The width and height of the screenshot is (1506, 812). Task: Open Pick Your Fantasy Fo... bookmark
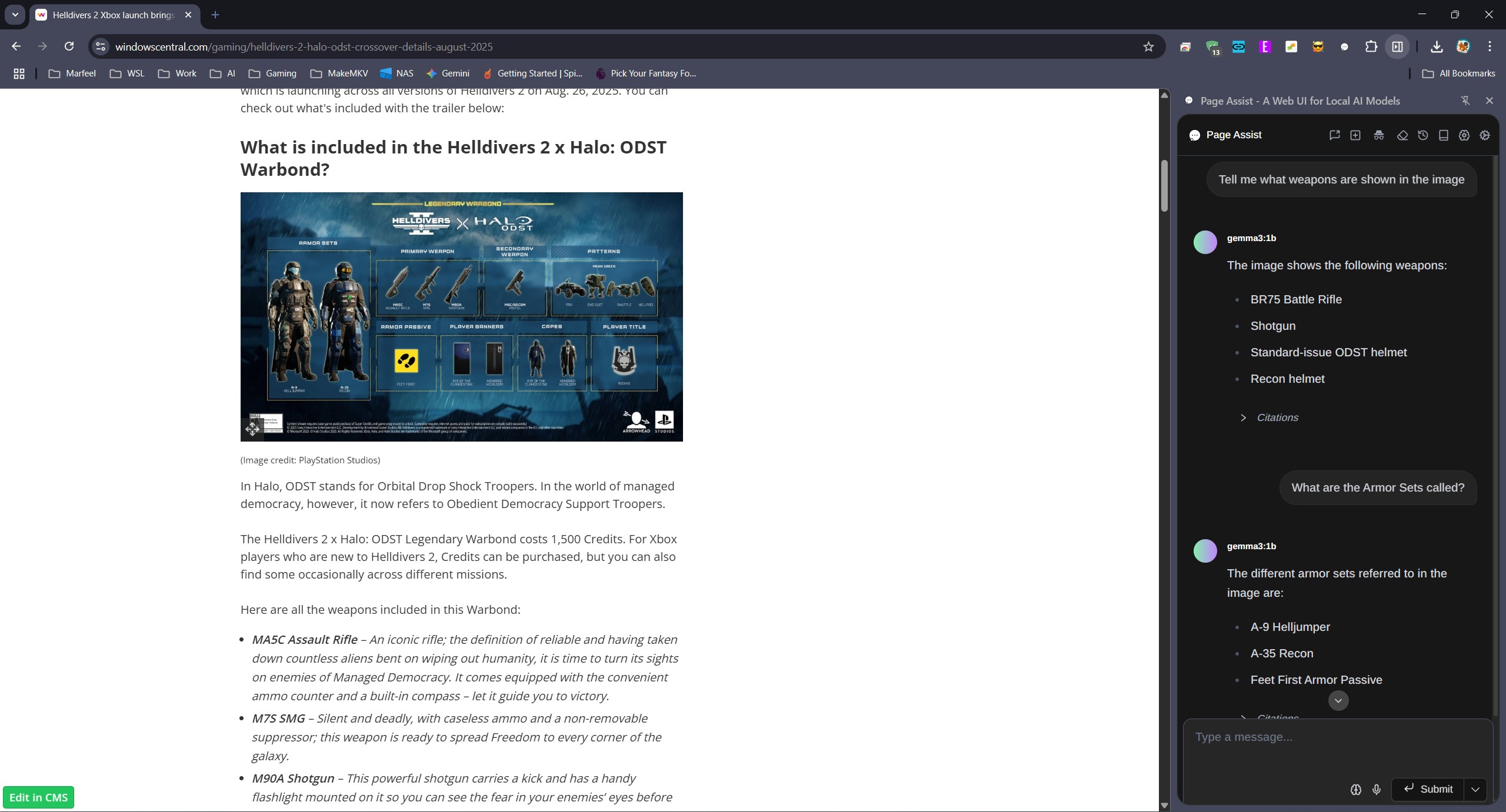[x=646, y=73]
